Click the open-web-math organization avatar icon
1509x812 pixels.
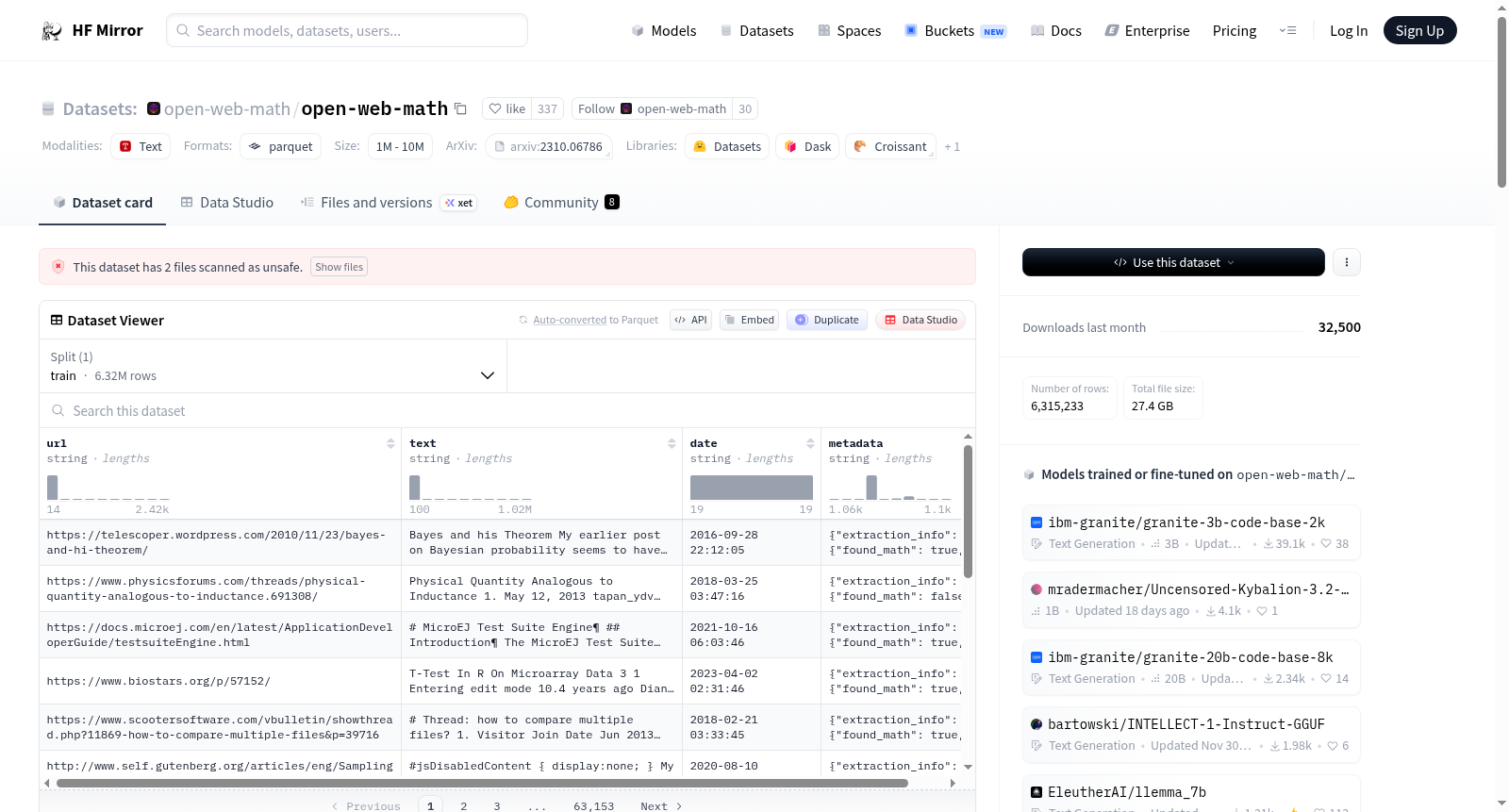point(154,108)
